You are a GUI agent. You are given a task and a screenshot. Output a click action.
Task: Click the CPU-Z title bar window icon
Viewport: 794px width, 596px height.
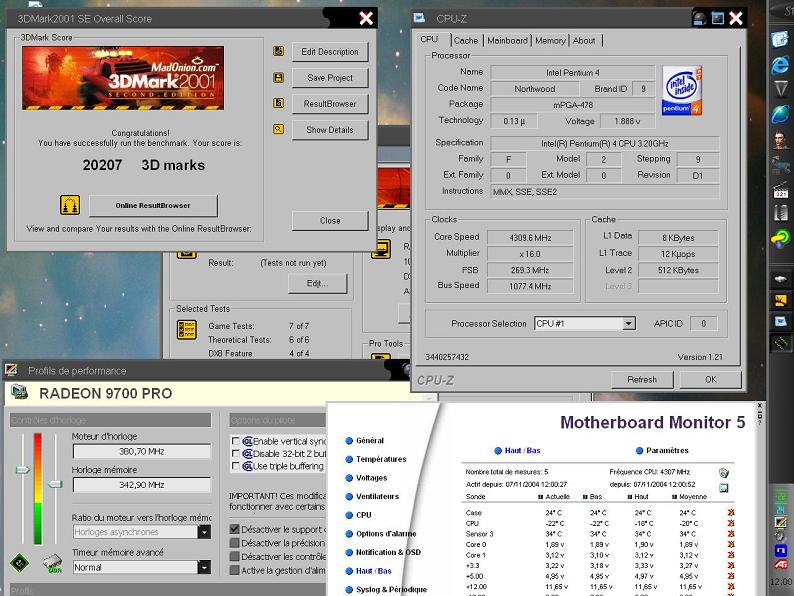(x=419, y=18)
